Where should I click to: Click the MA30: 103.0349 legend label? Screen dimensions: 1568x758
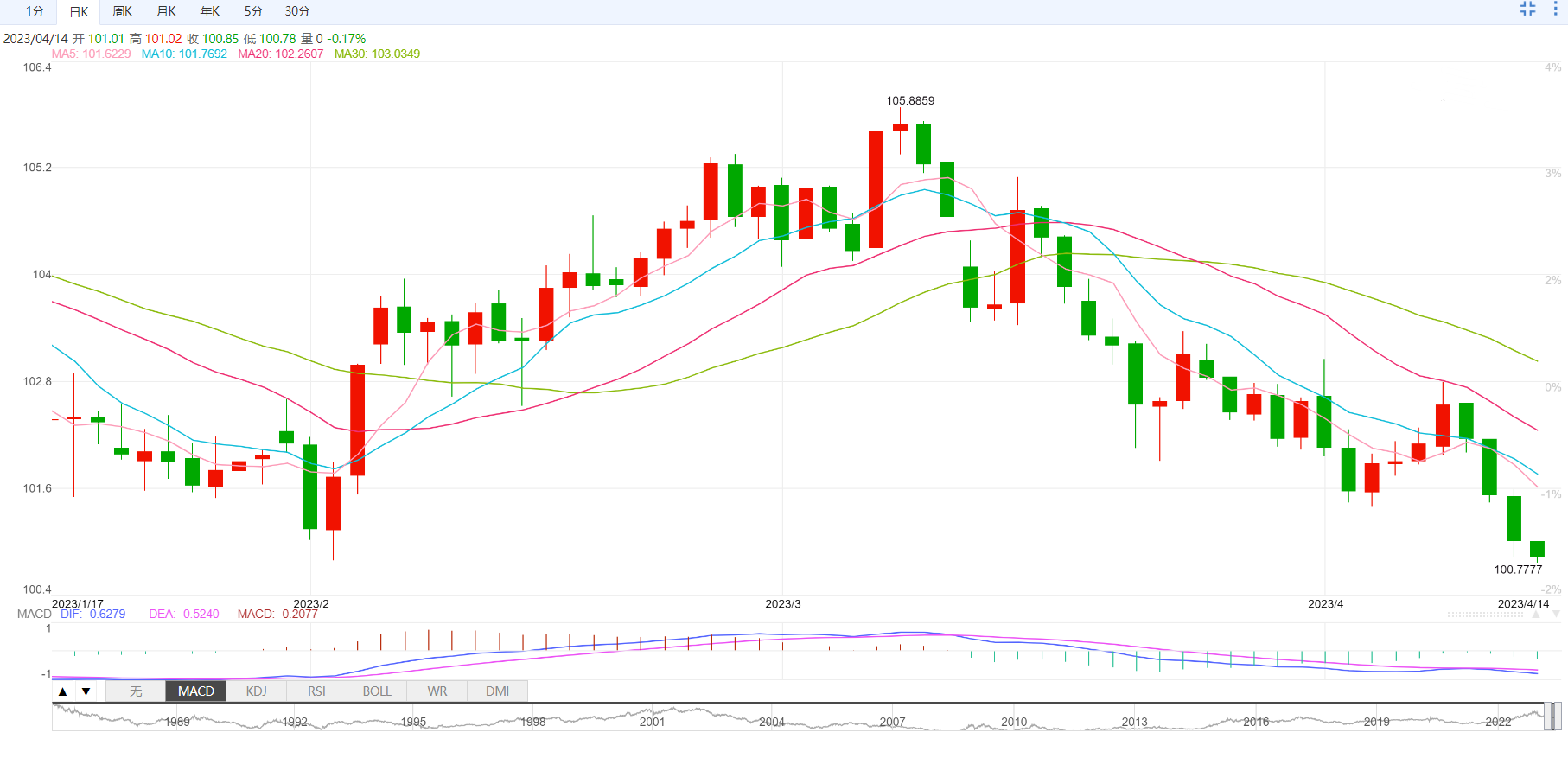click(x=377, y=54)
